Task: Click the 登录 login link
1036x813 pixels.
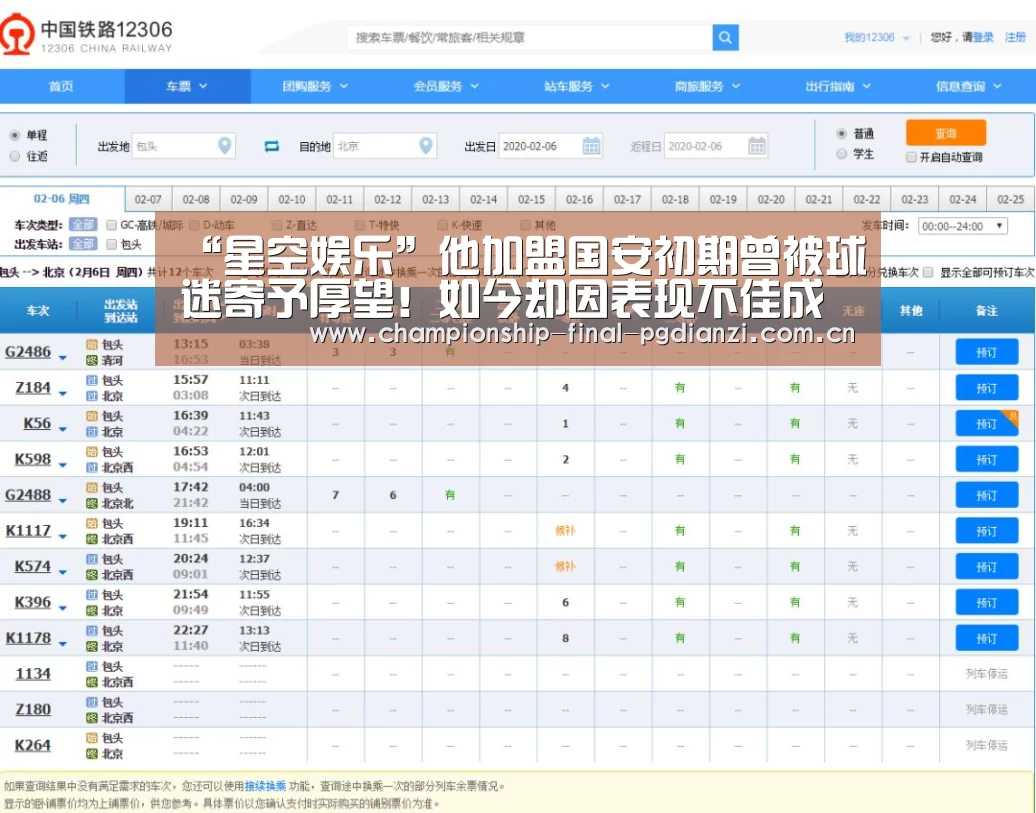Action: (983, 38)
